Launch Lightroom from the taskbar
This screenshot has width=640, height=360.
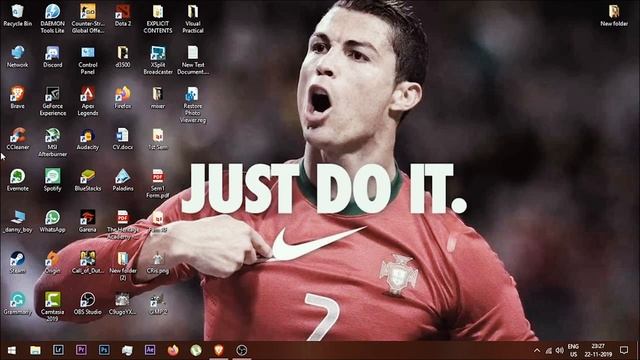coord(58,351)
